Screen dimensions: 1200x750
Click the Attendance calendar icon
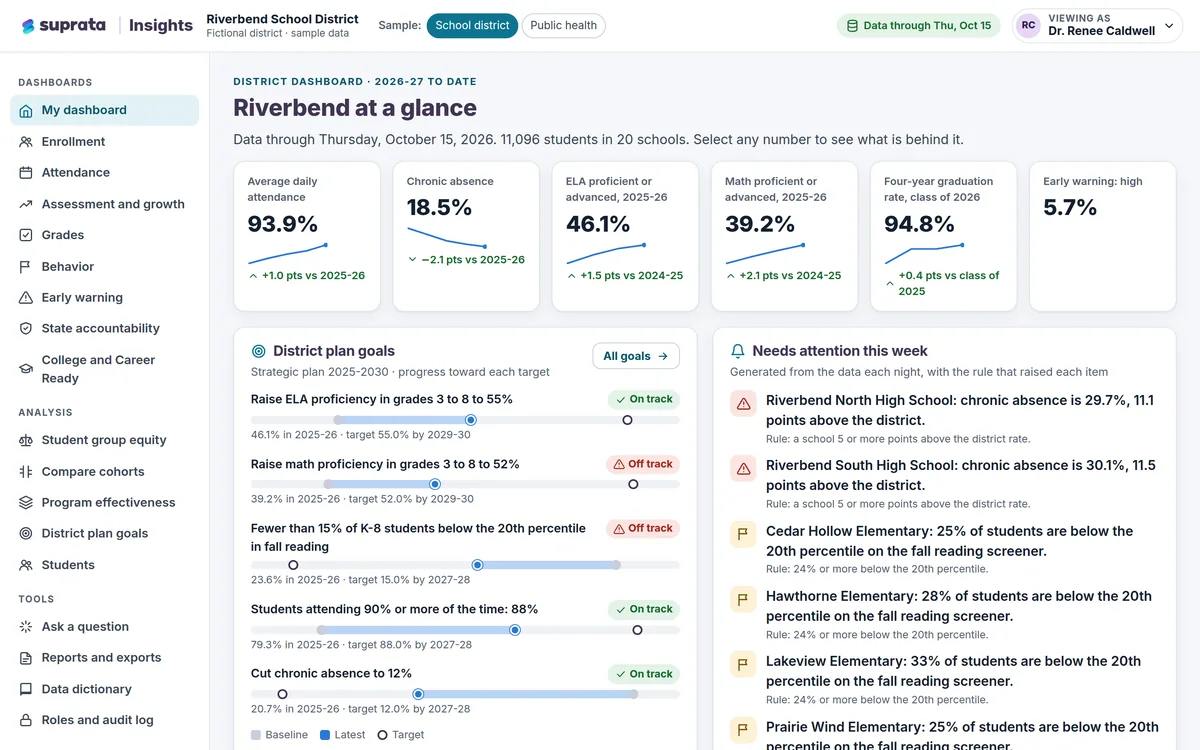pyautogui.click(x=26, y=173)
